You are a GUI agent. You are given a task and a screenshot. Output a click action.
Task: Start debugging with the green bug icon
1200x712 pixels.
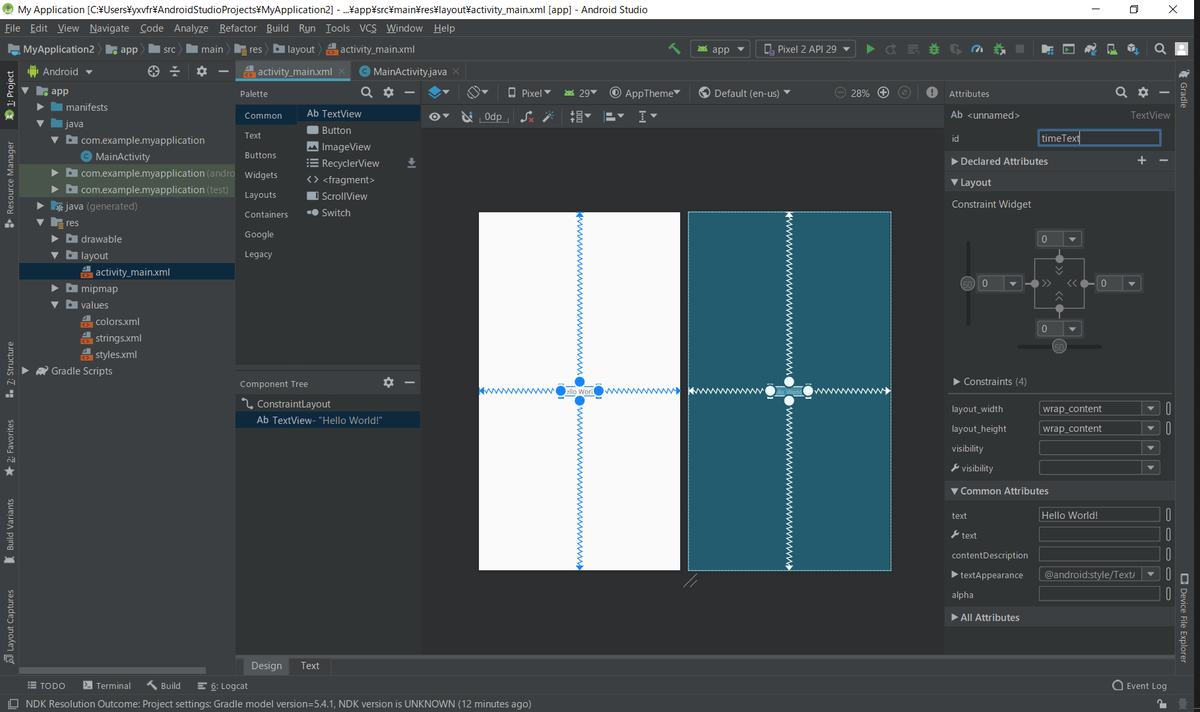(934, 48)
